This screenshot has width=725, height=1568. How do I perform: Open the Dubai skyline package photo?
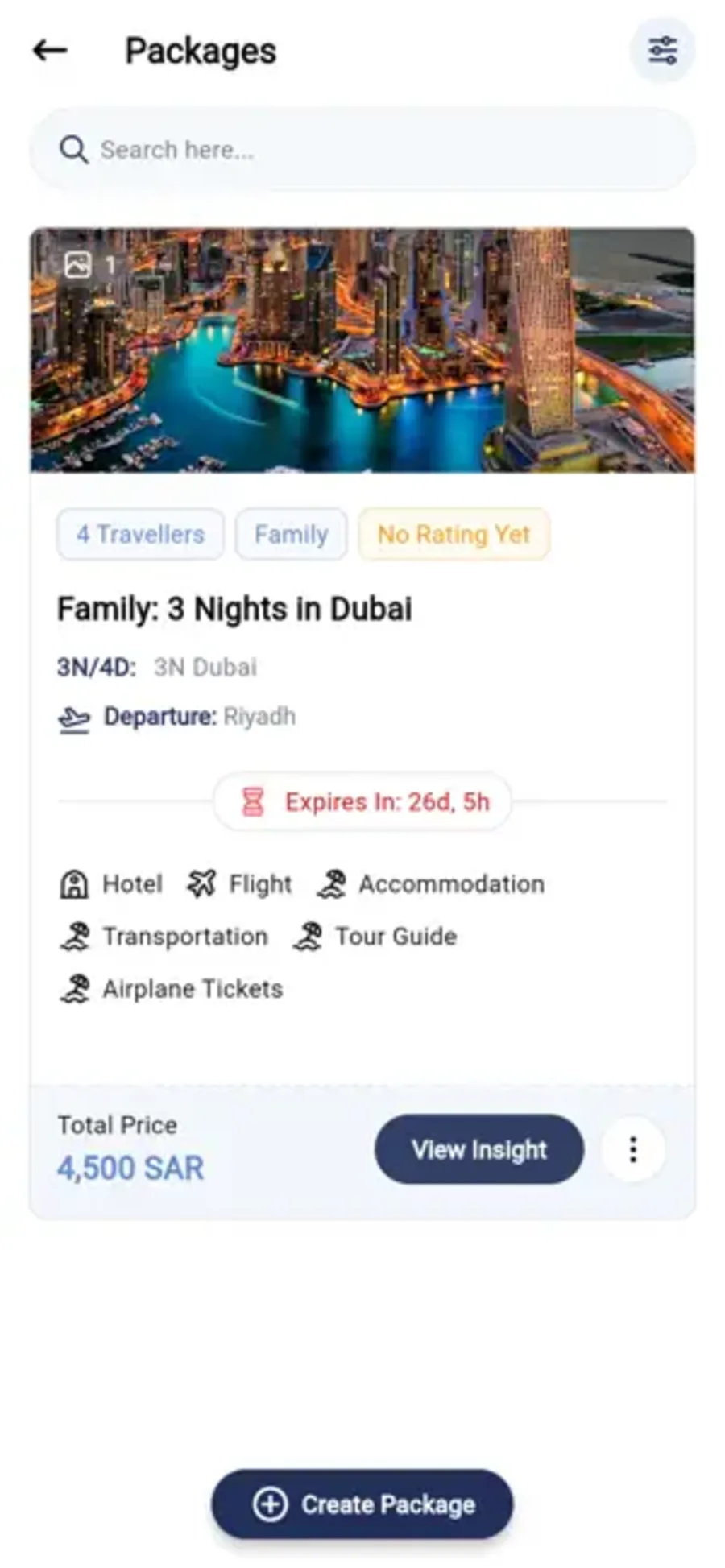coord(362,350)
